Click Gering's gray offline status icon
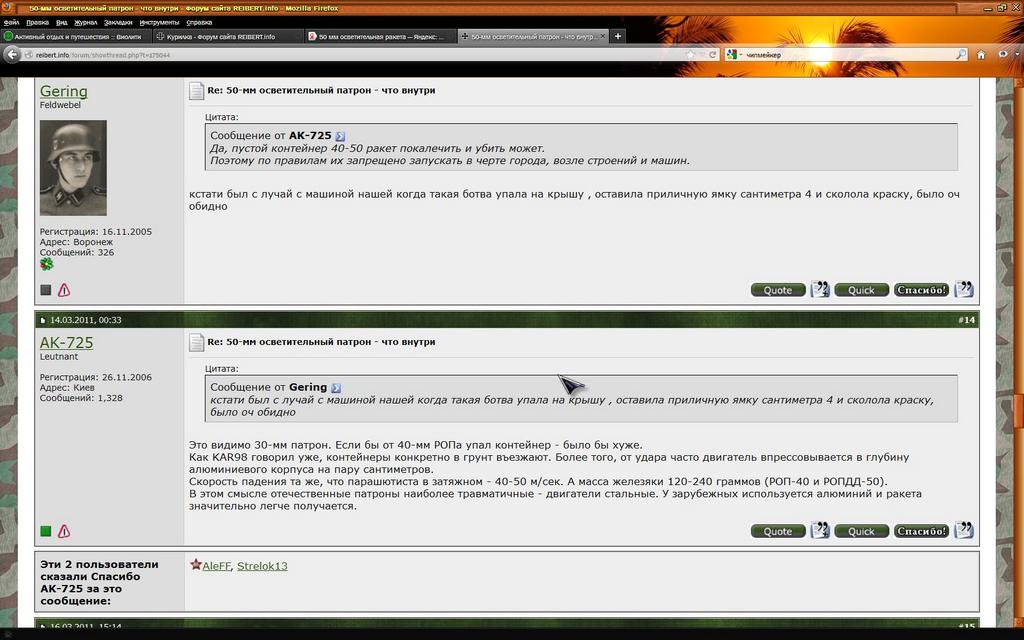Image resolution: width=1024 pixels, height=640 pixels. tap(46, 290)
